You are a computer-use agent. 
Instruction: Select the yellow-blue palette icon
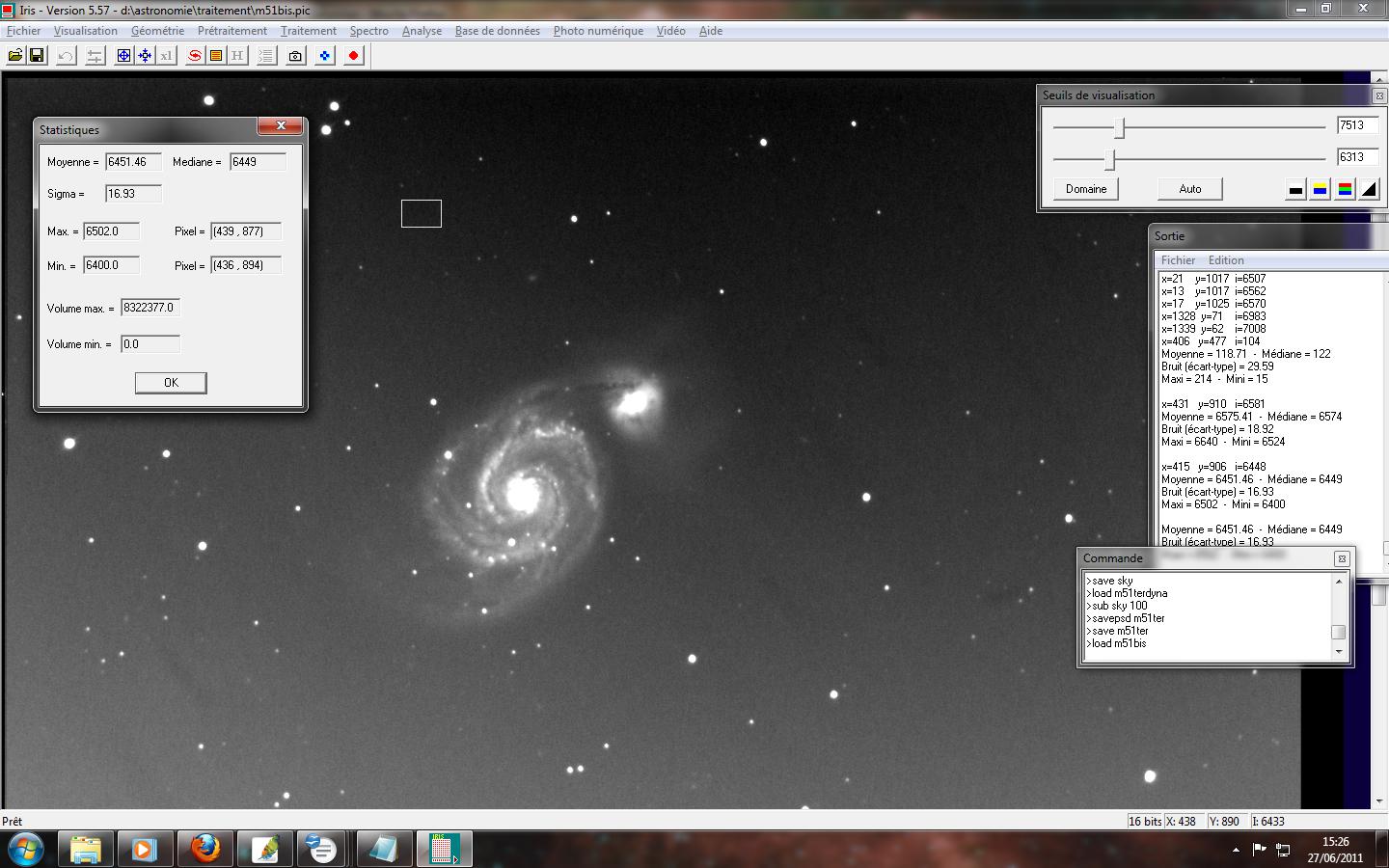(1321, 189)
